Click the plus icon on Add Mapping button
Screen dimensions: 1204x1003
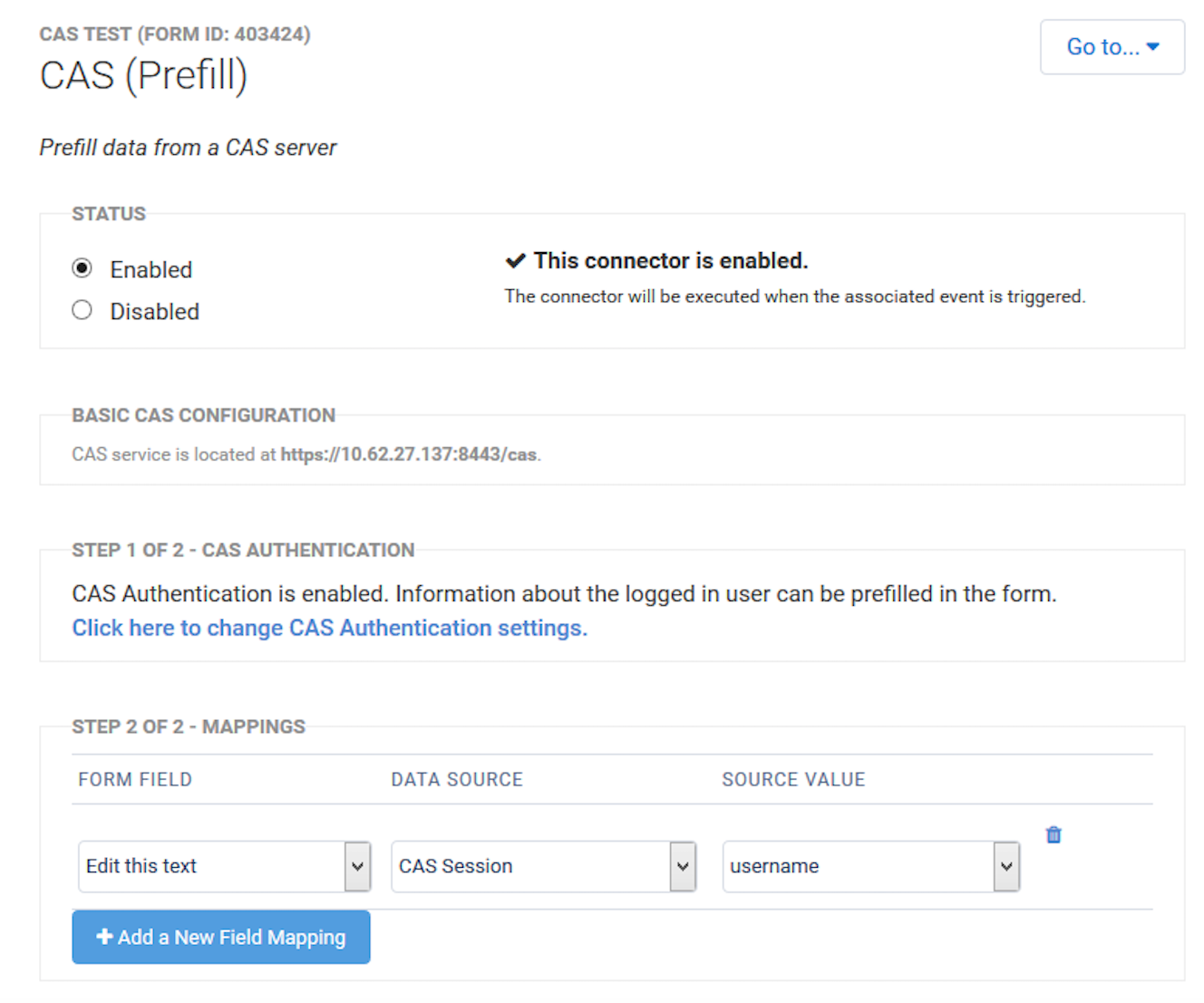point(104,937)
